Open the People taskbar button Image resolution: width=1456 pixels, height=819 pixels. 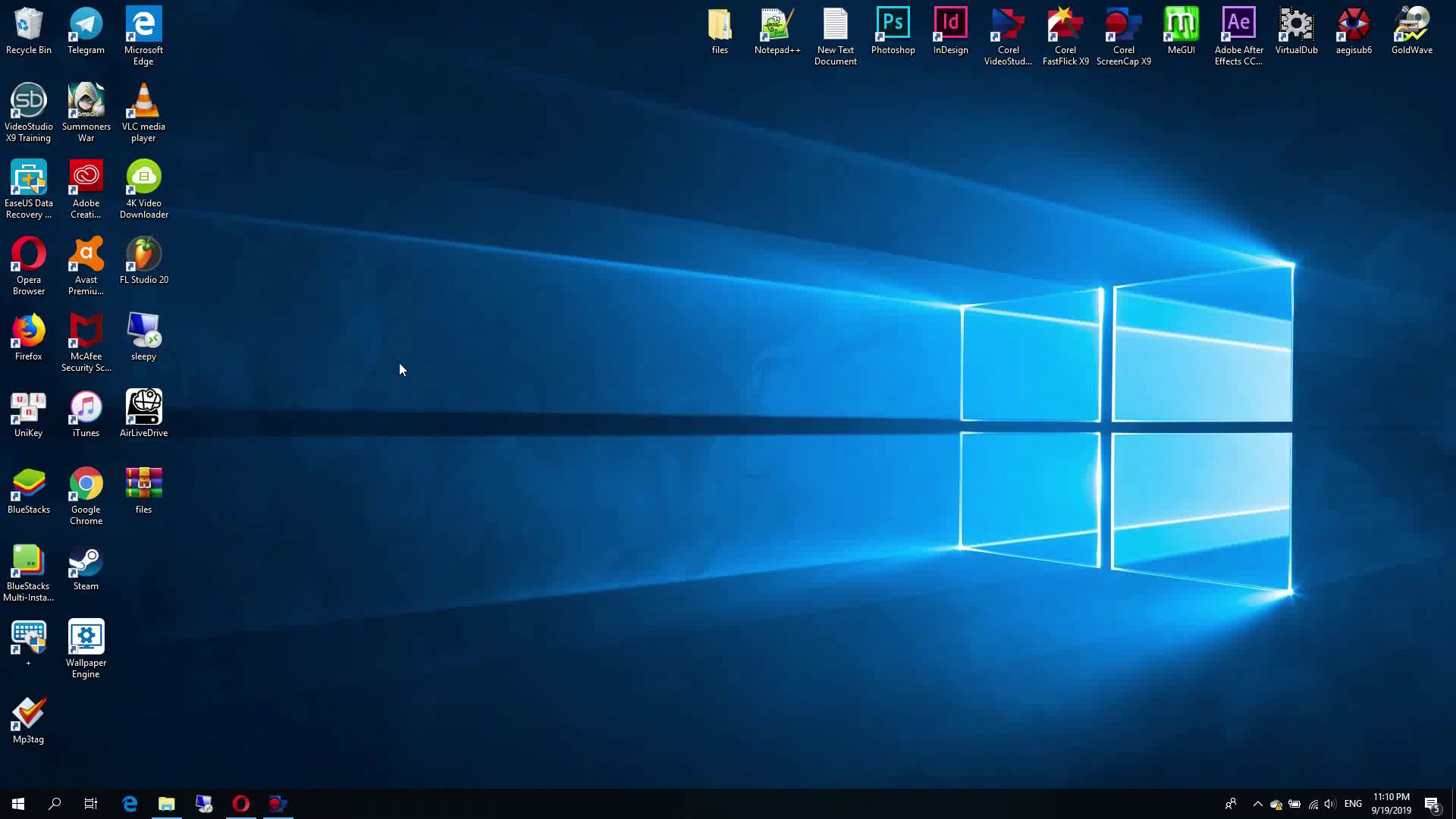coord(1231,804)
